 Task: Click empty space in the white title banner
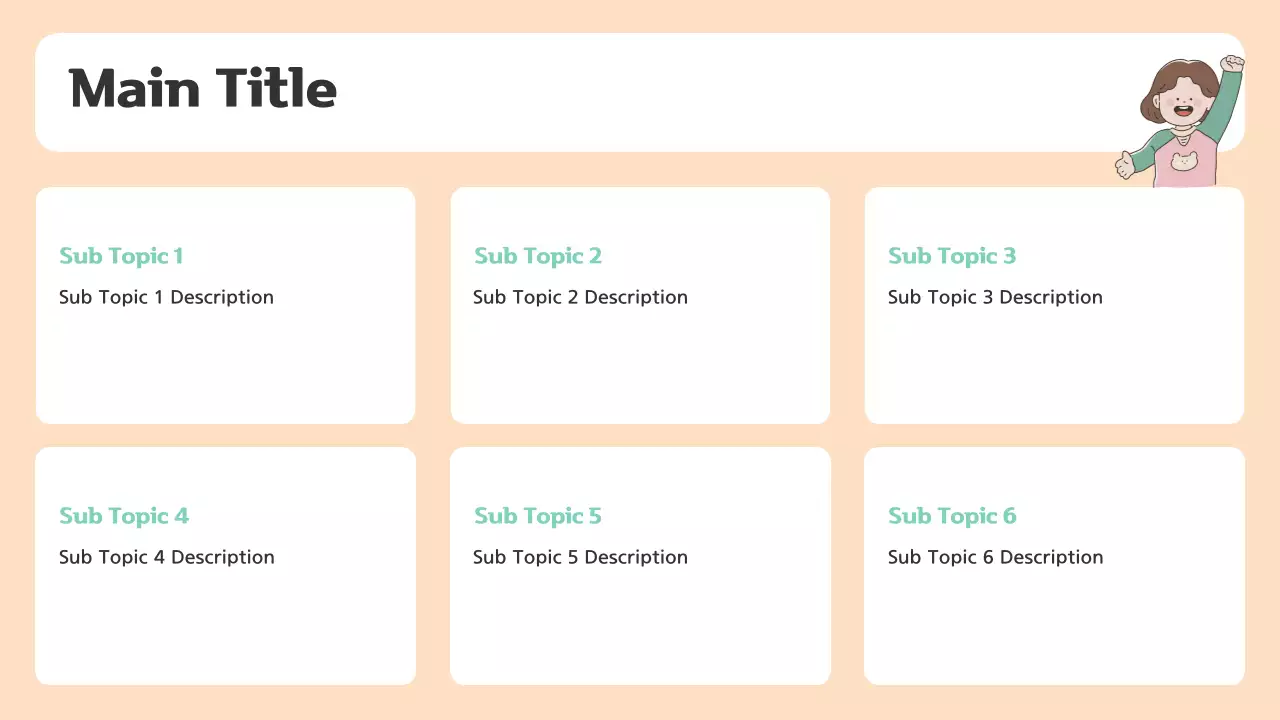[x=700, y=92]
